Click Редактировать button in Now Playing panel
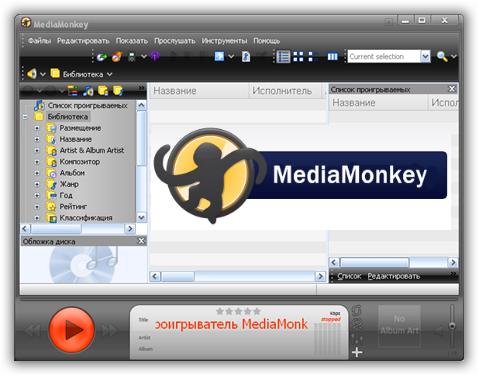 coord(394,276)
